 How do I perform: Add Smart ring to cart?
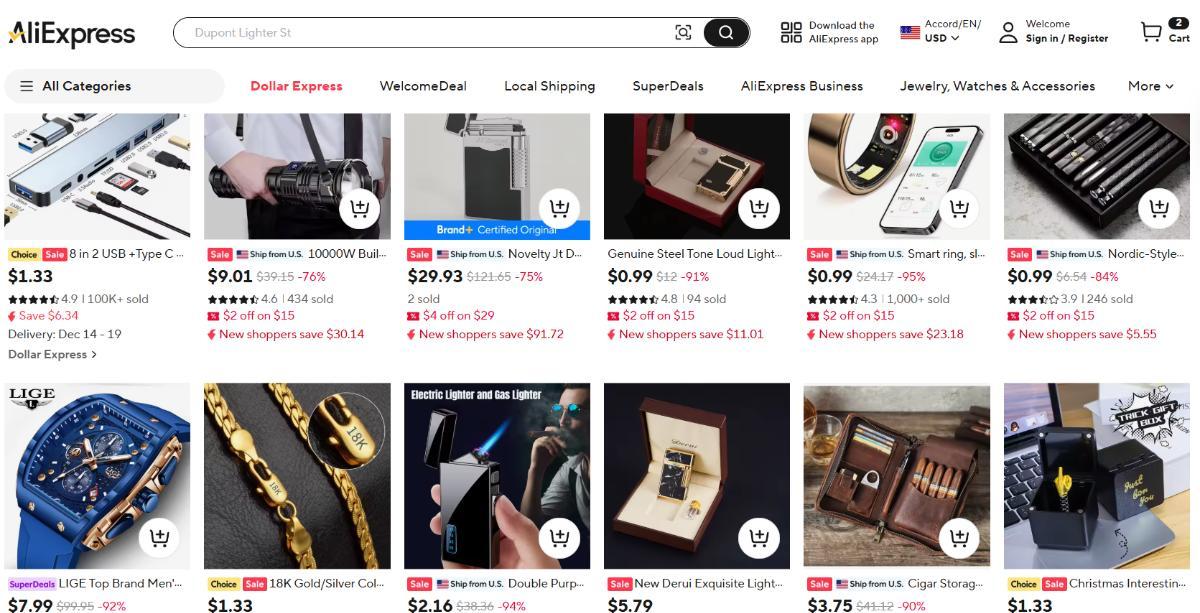959,209
